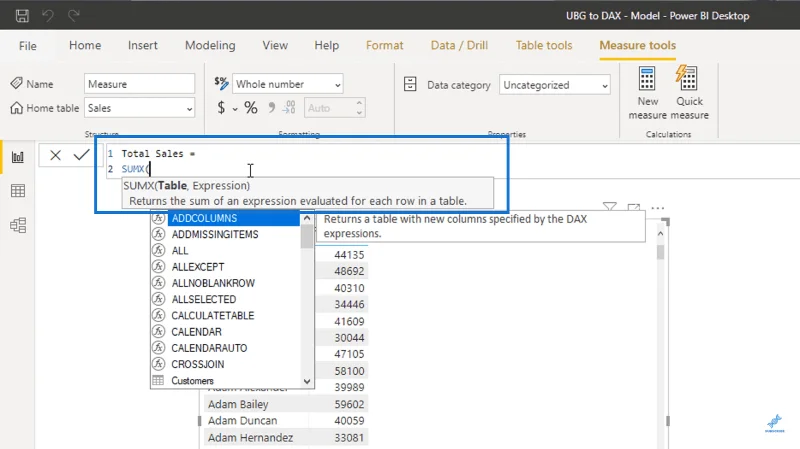
Task: Click the Adam Duncan row
Action: 286,420
